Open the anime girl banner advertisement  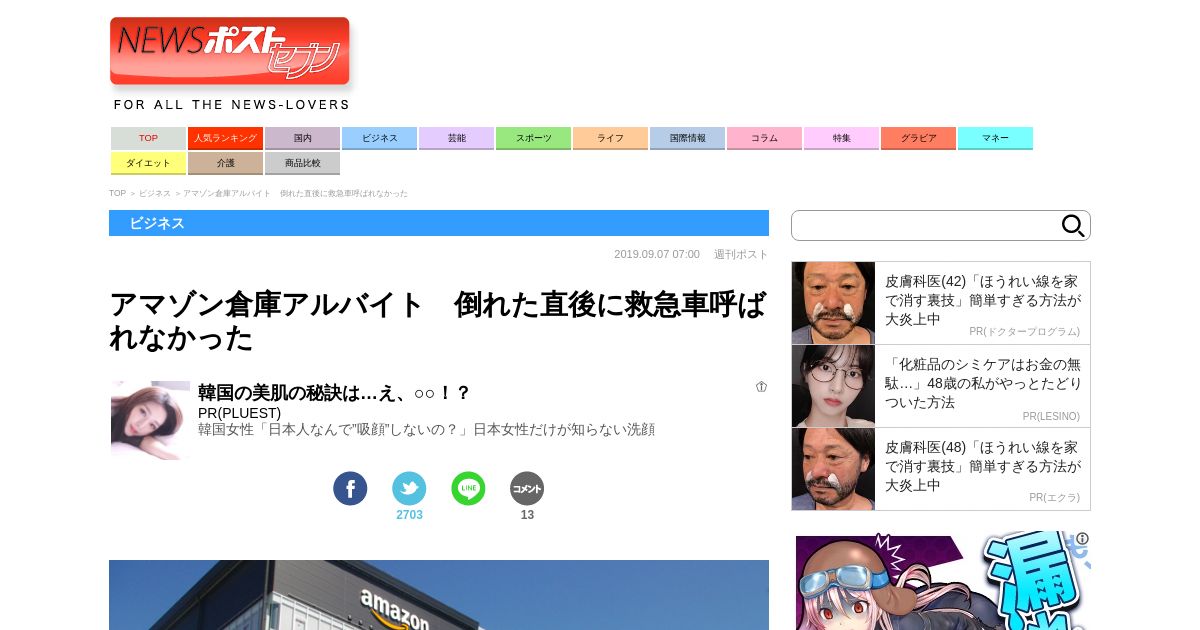pyautogui.click(x=942, y=581)
